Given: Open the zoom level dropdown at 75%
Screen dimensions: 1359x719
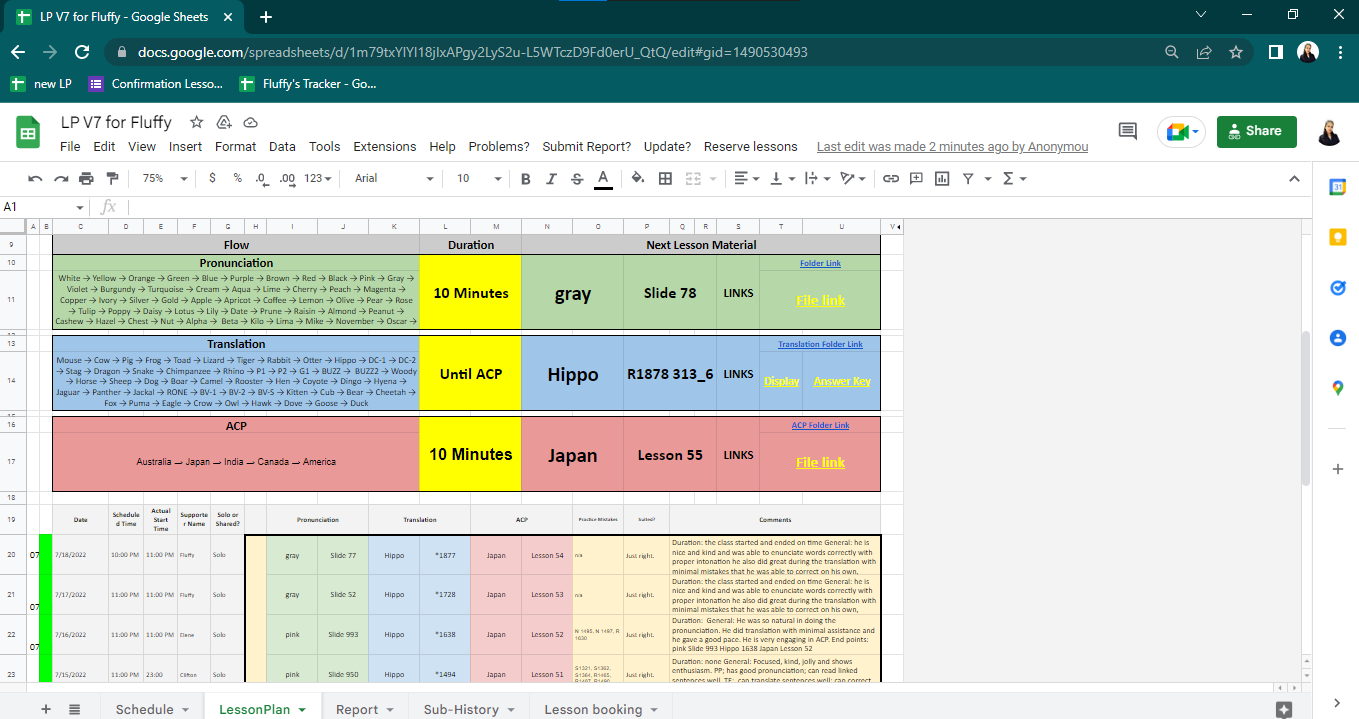Looking at the screenshot, I should (165, 178).
